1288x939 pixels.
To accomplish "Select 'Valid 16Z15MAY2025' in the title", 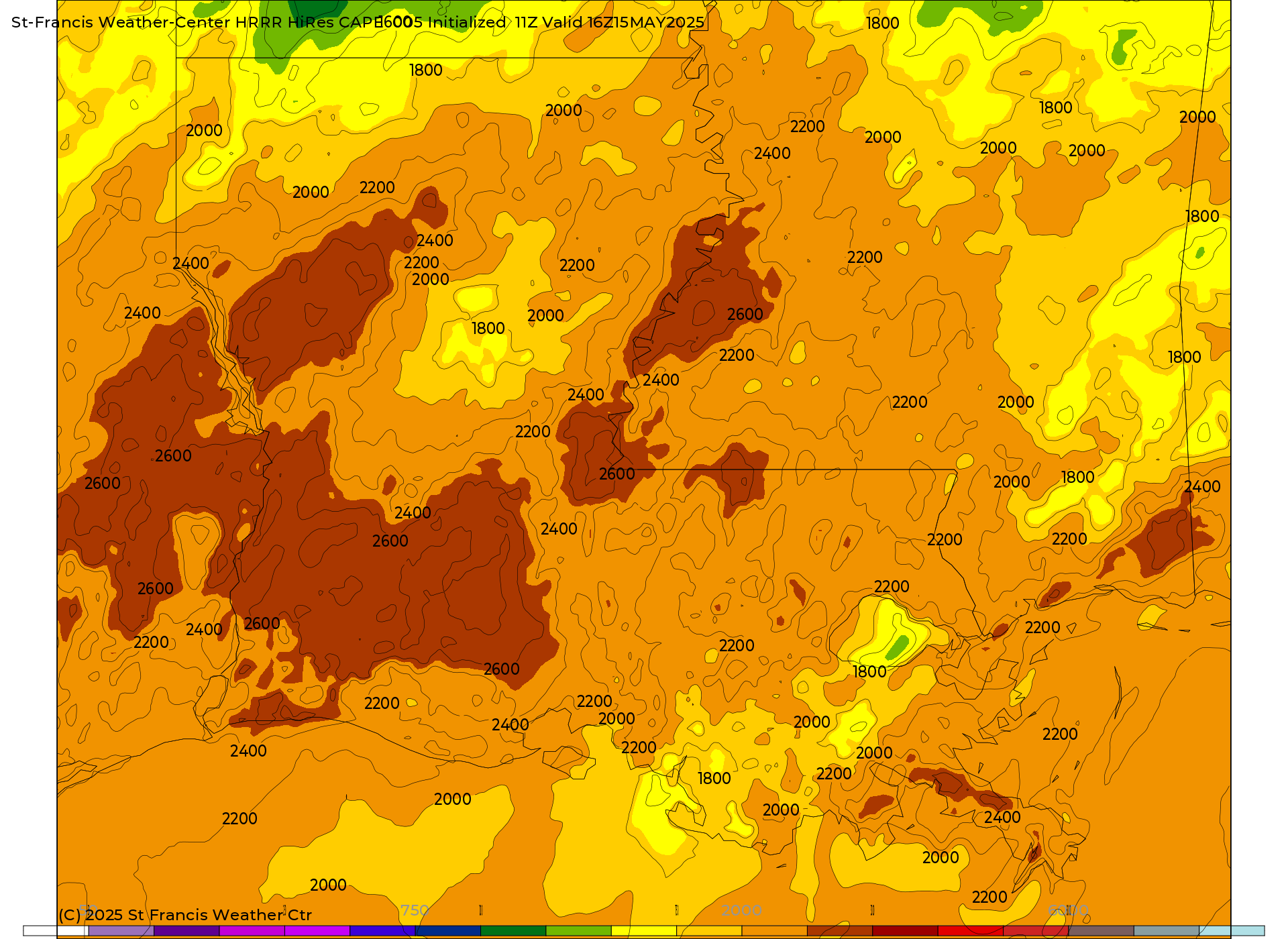I will pyautogui.click(x=623, y=22).
